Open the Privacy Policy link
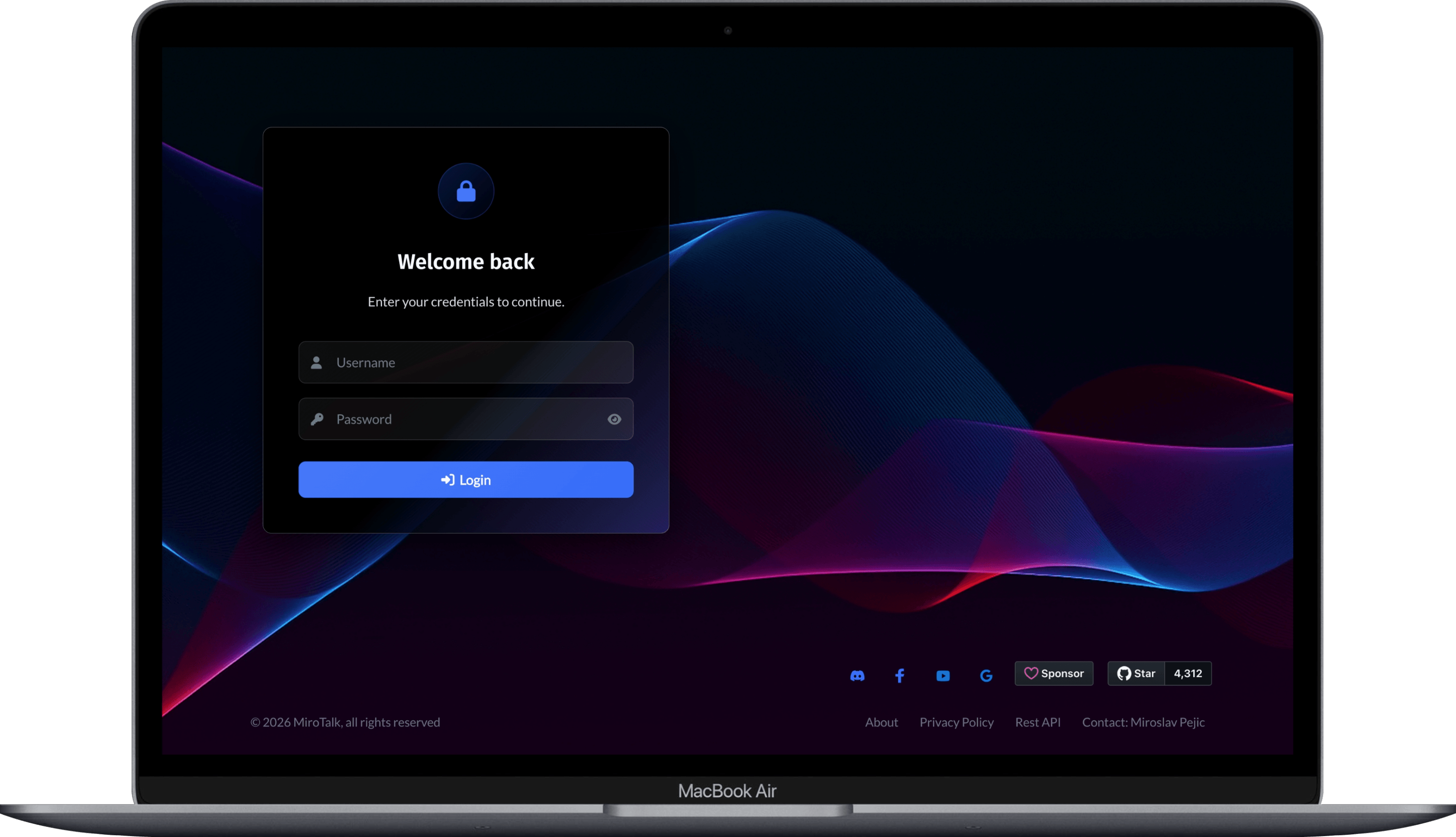This screenshot has height=837, width=1456. tap(956, 722)
